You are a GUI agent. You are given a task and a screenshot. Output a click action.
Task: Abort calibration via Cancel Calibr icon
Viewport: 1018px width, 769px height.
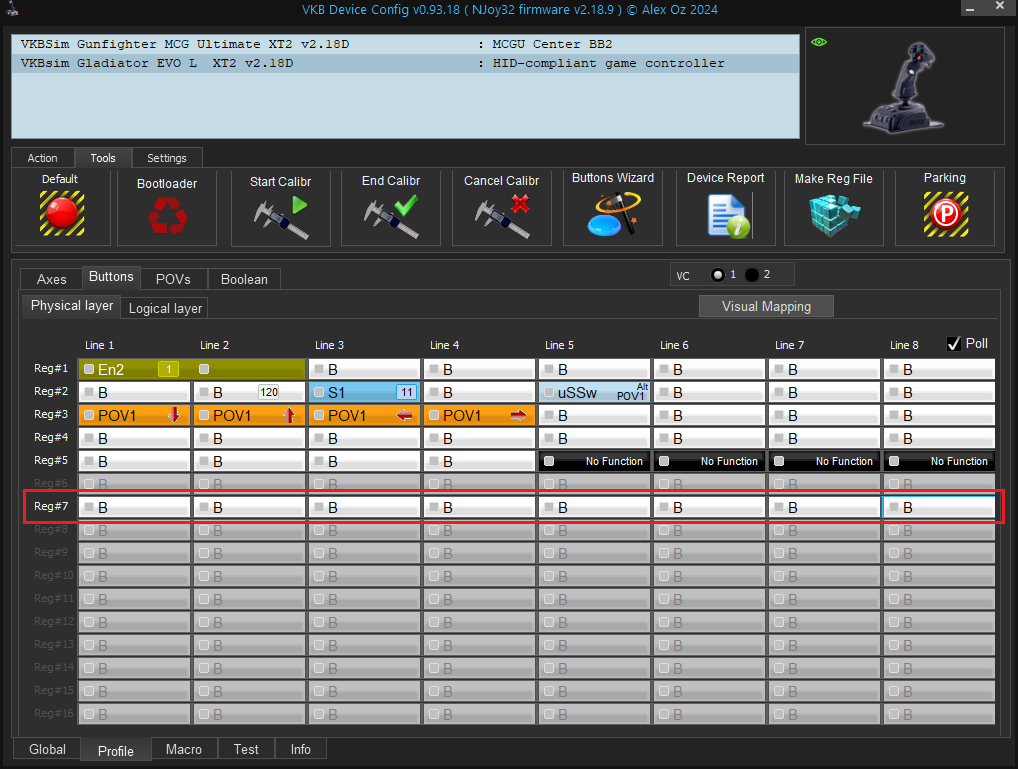pos(502,215)
